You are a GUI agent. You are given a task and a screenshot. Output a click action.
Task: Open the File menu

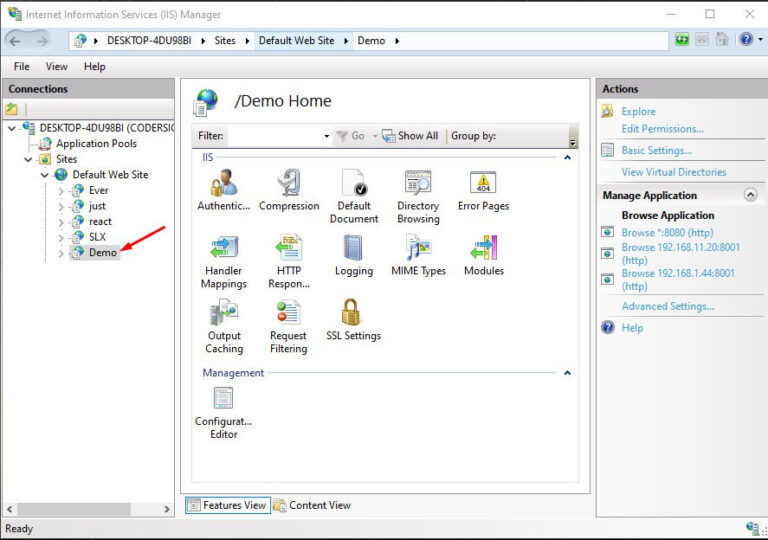tap(22, 67)
